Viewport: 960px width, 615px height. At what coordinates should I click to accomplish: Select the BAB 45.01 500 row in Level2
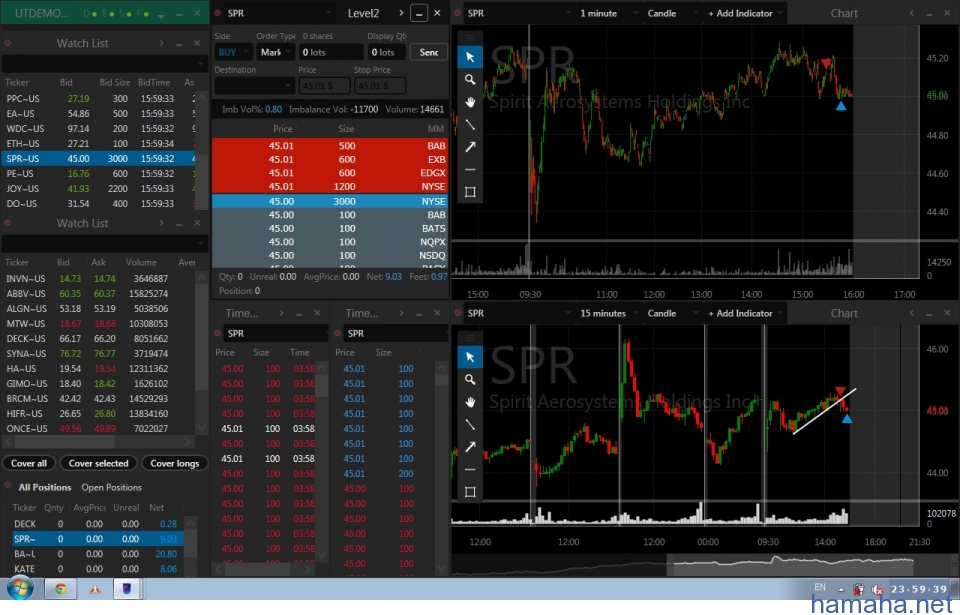pos(330,146)
